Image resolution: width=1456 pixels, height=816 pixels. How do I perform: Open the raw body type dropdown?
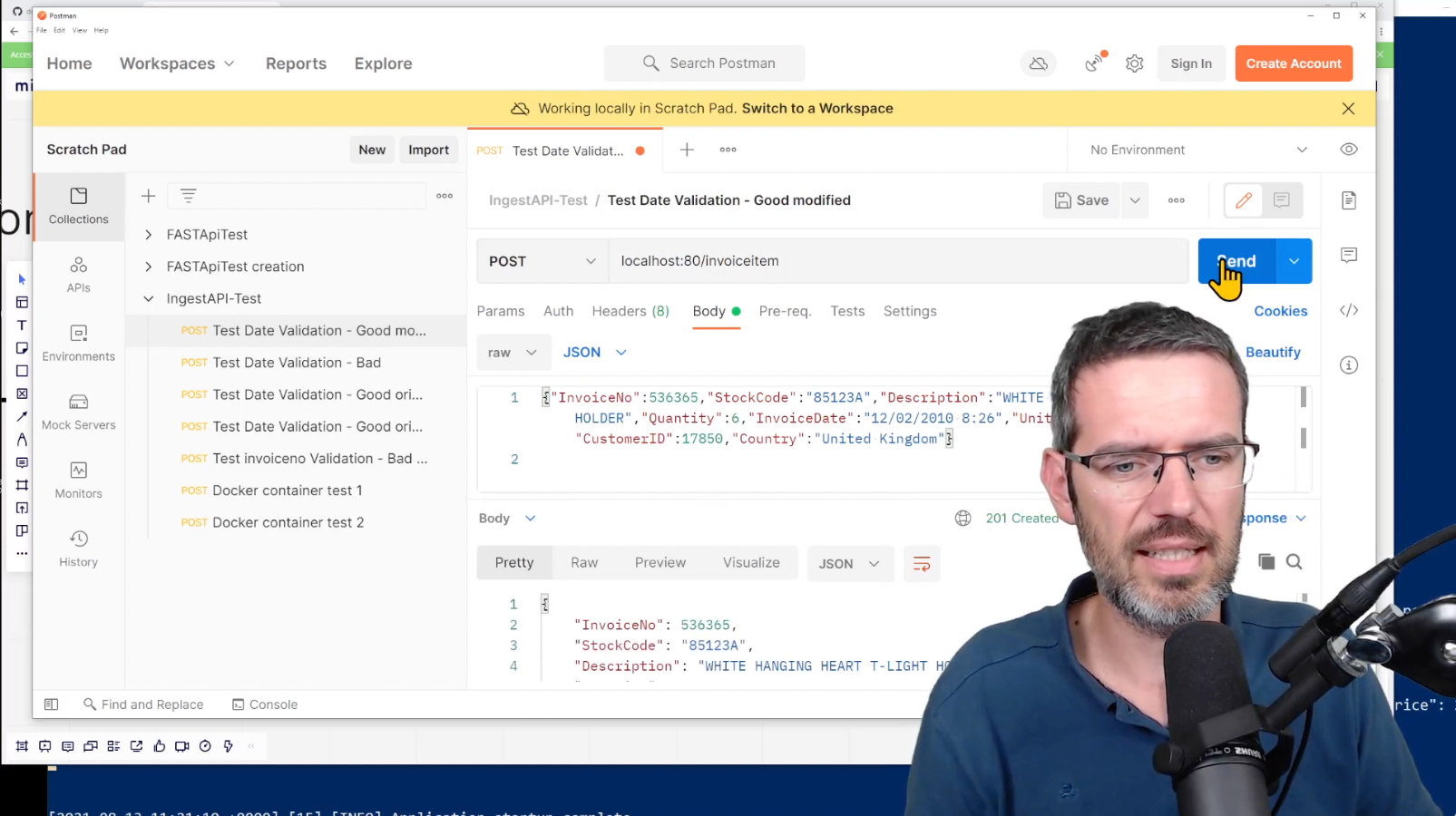click(x=513, y=353)
